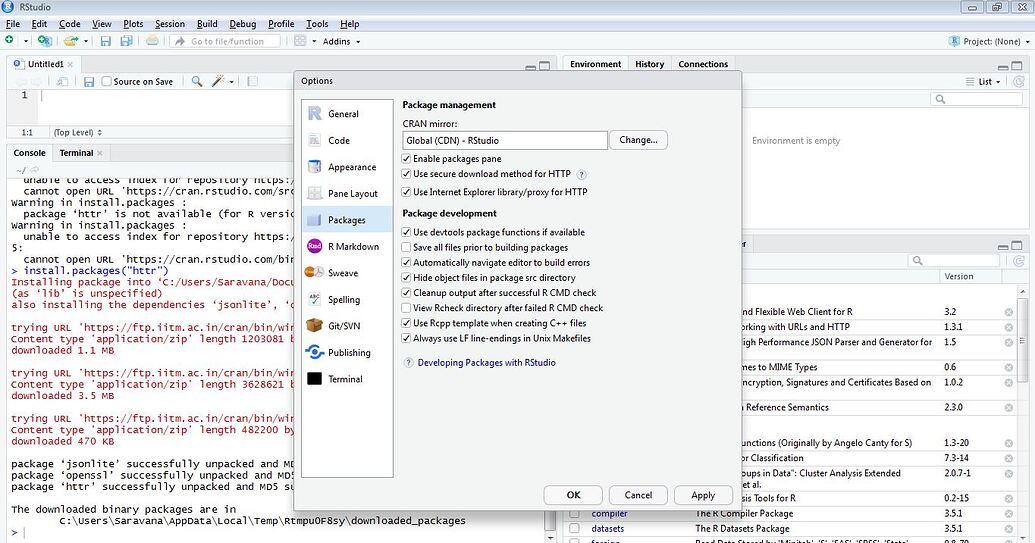
Task: Switch to the History tab
Action: coord(649,64)
